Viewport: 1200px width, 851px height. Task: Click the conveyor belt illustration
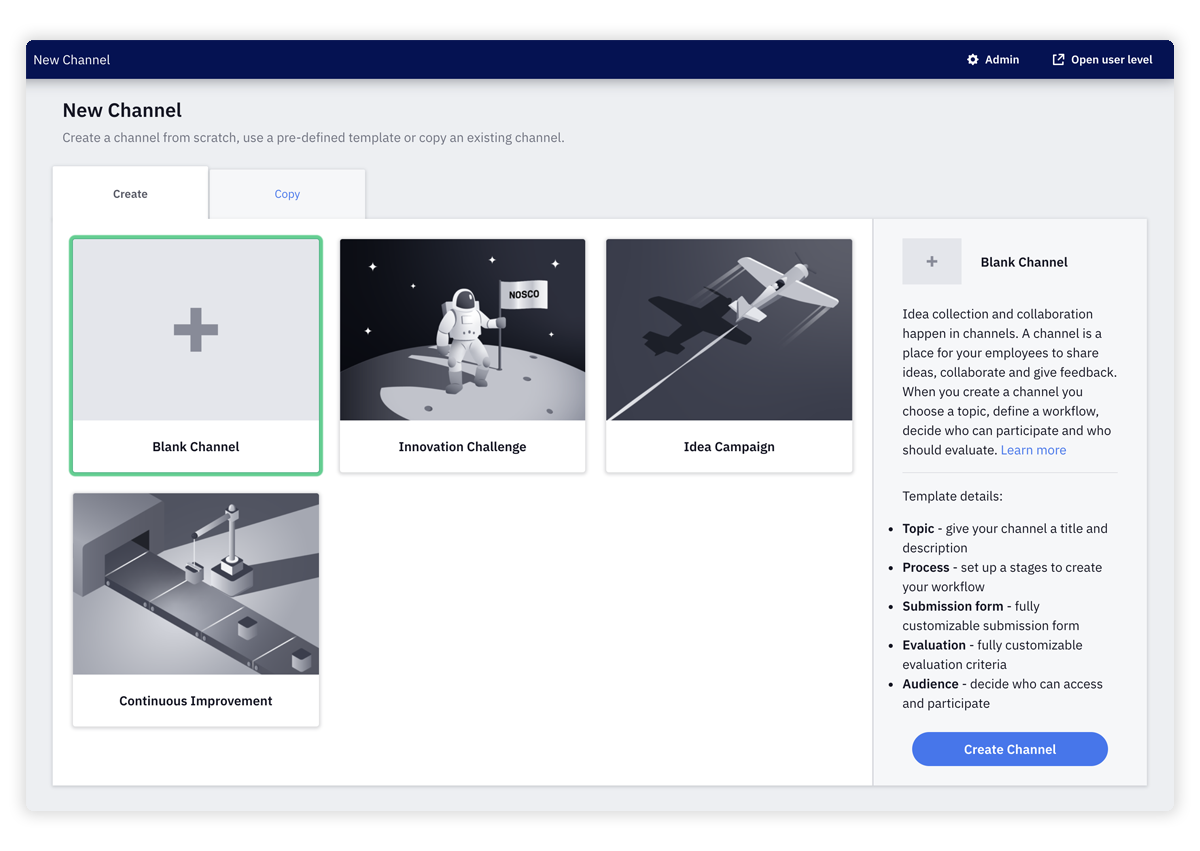pos(196,584)
